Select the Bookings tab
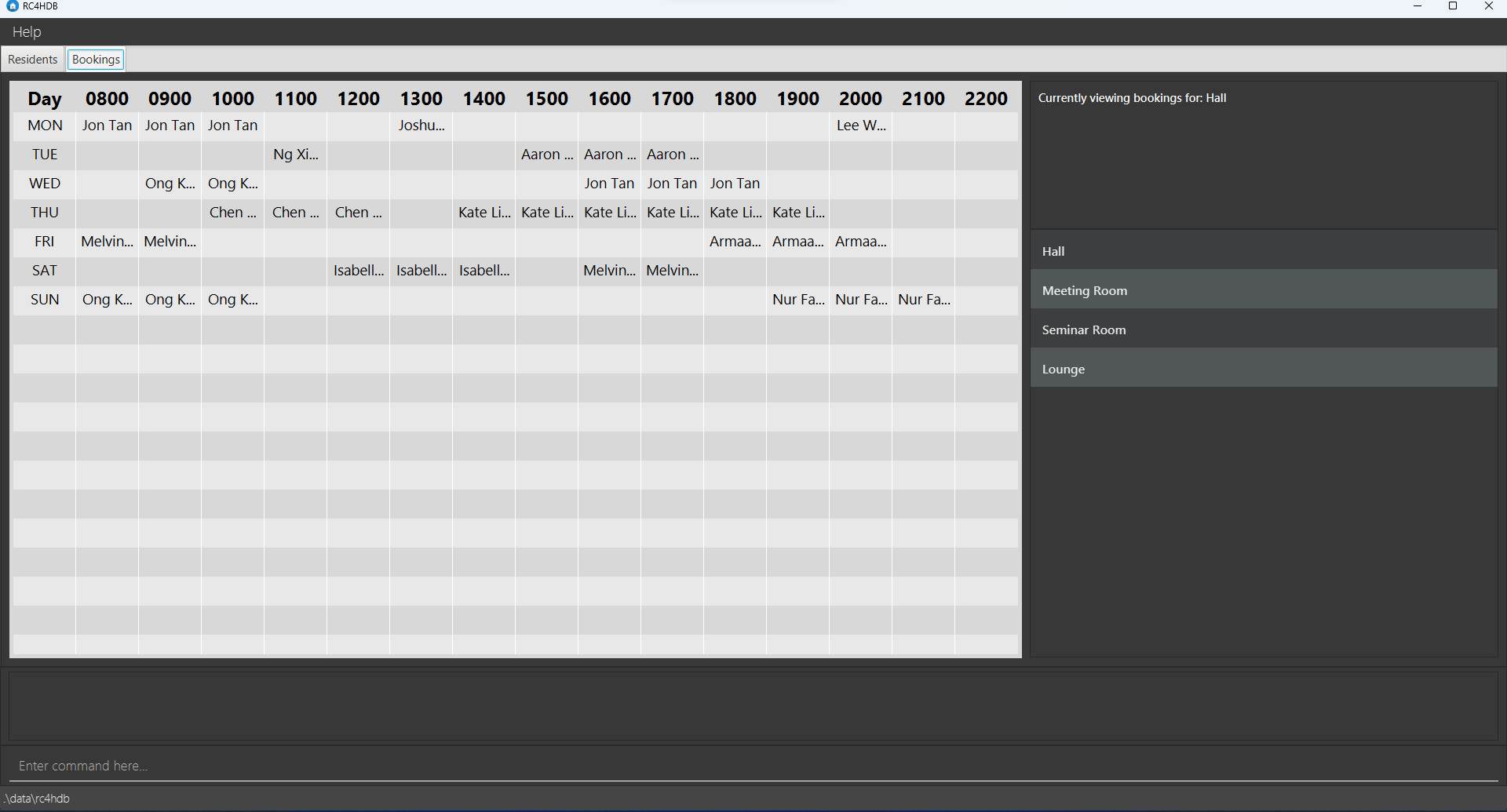 click(x=96, y=60)
